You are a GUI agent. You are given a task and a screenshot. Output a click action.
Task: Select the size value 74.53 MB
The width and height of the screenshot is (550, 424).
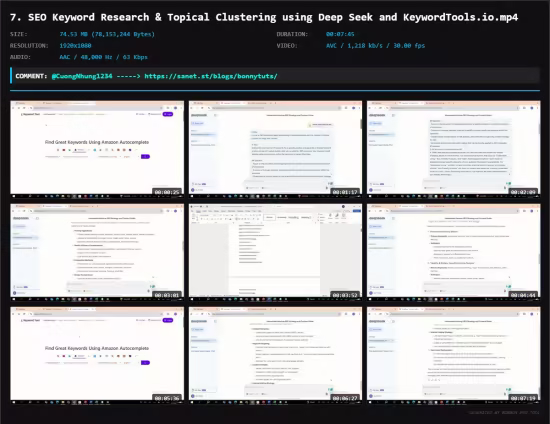pos(107,34)
